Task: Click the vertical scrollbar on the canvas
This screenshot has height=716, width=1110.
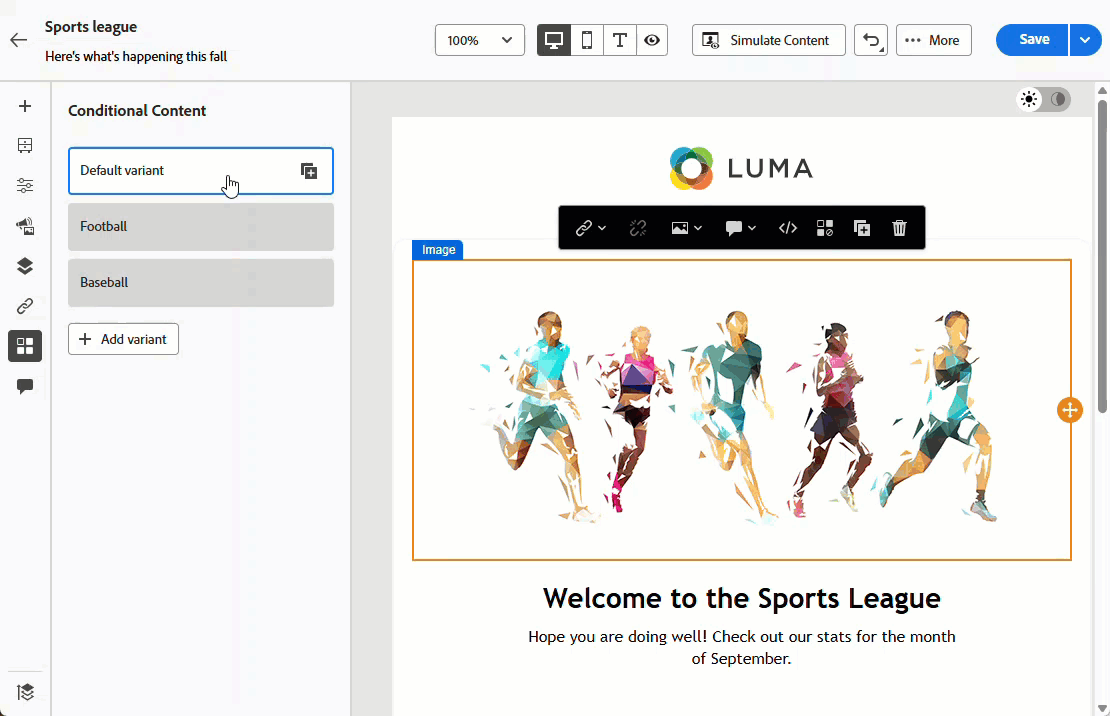Action: 1102,256
